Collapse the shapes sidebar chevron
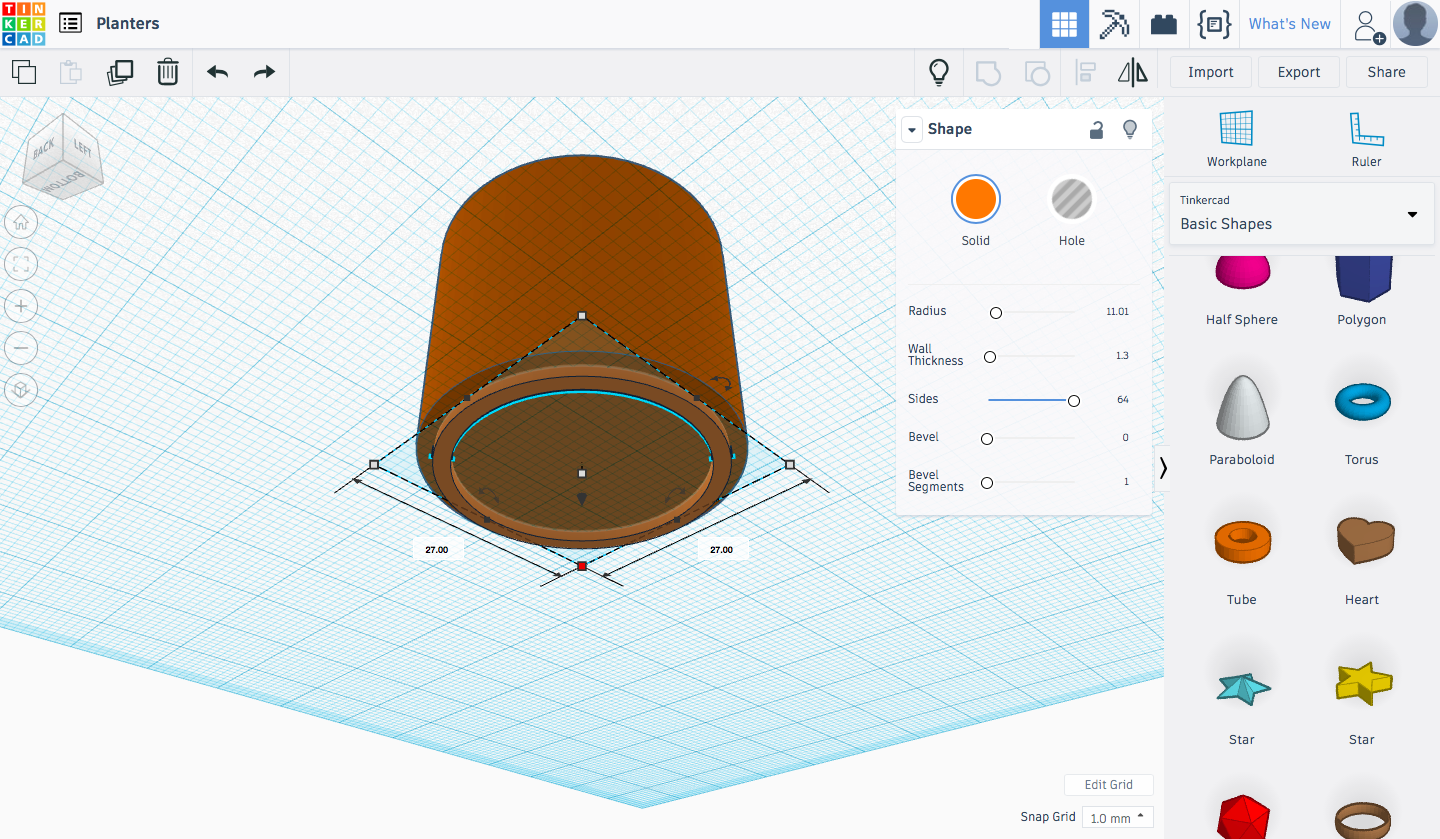1440x839 pixels. (1163, 468)
